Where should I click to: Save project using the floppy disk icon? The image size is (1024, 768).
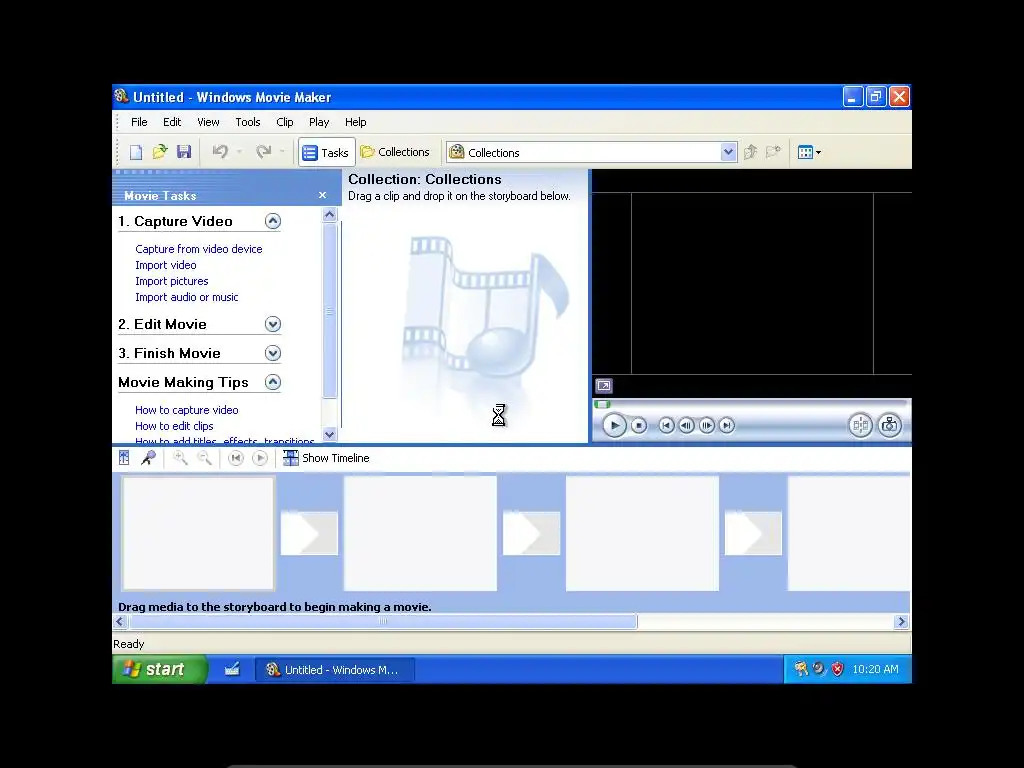point(184,152)
